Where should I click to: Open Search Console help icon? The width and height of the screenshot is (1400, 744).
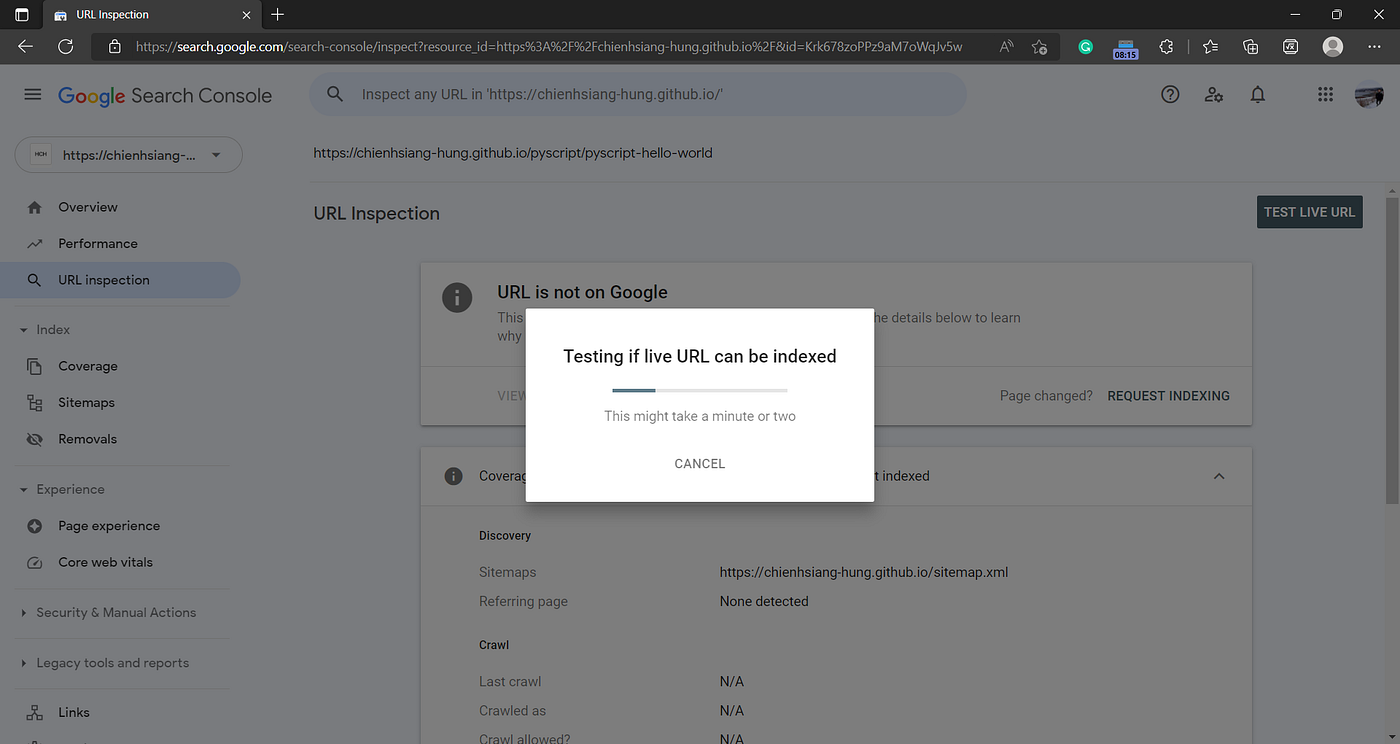(x=1170, y=94)
